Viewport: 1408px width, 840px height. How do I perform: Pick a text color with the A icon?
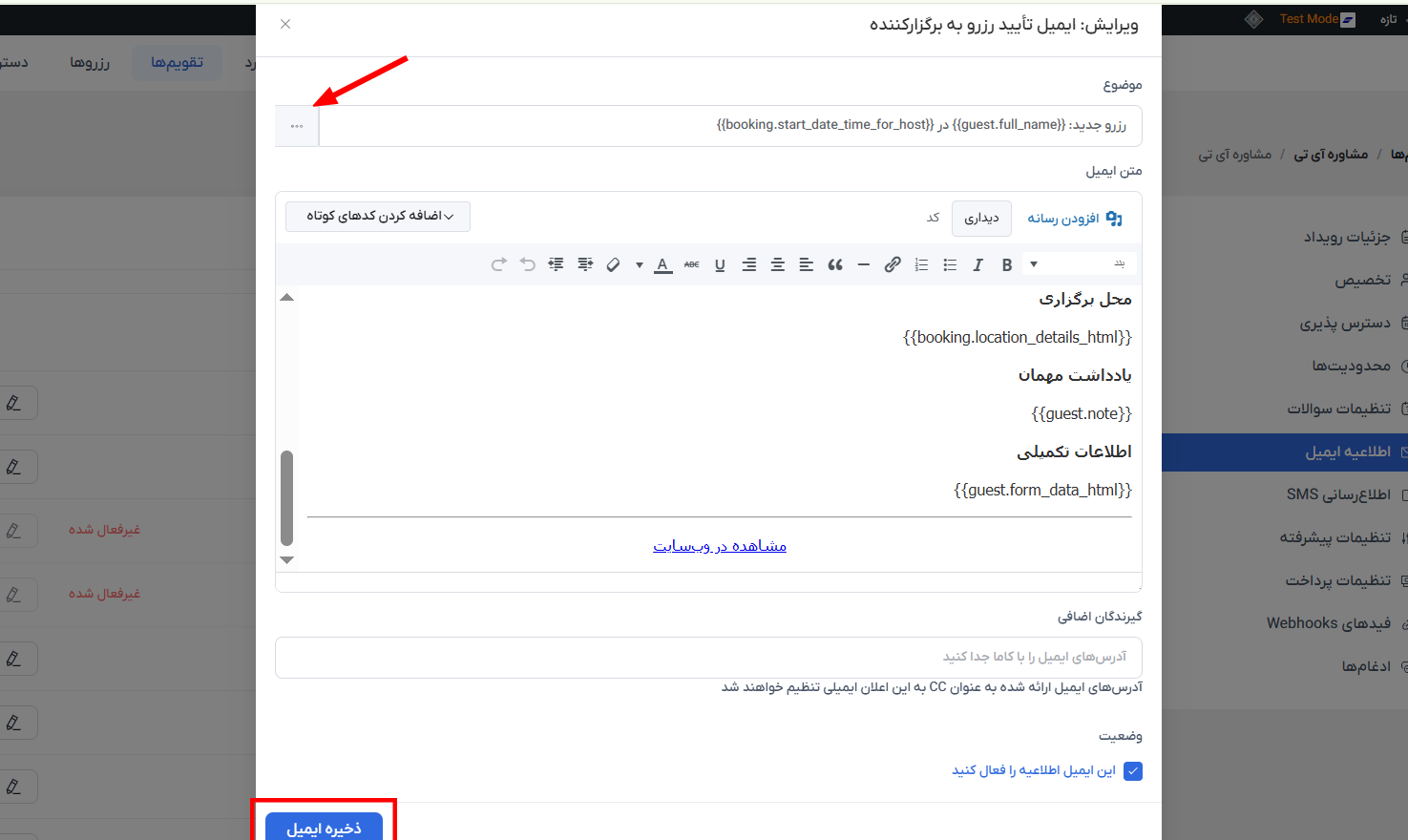[x=662, y=265]
